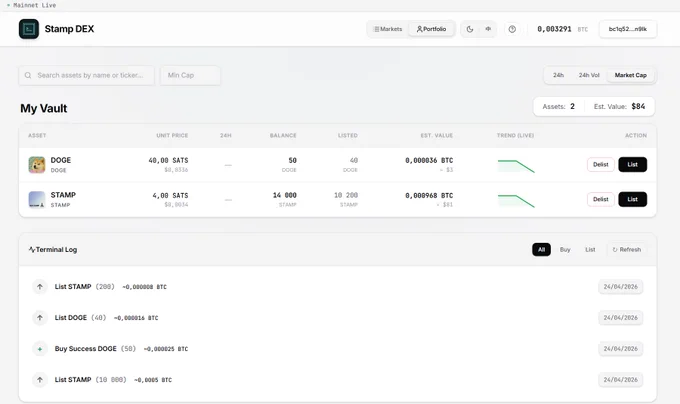This screenshot has width=680, height=404.
Task: Click the 4,00 SATS unit price
Action: click(x=170, y=195)
